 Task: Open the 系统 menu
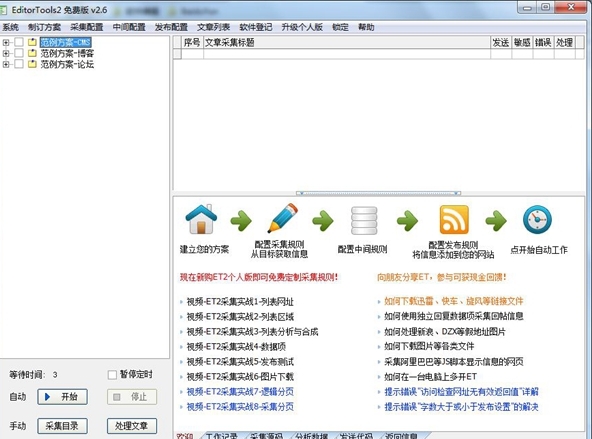11,27
